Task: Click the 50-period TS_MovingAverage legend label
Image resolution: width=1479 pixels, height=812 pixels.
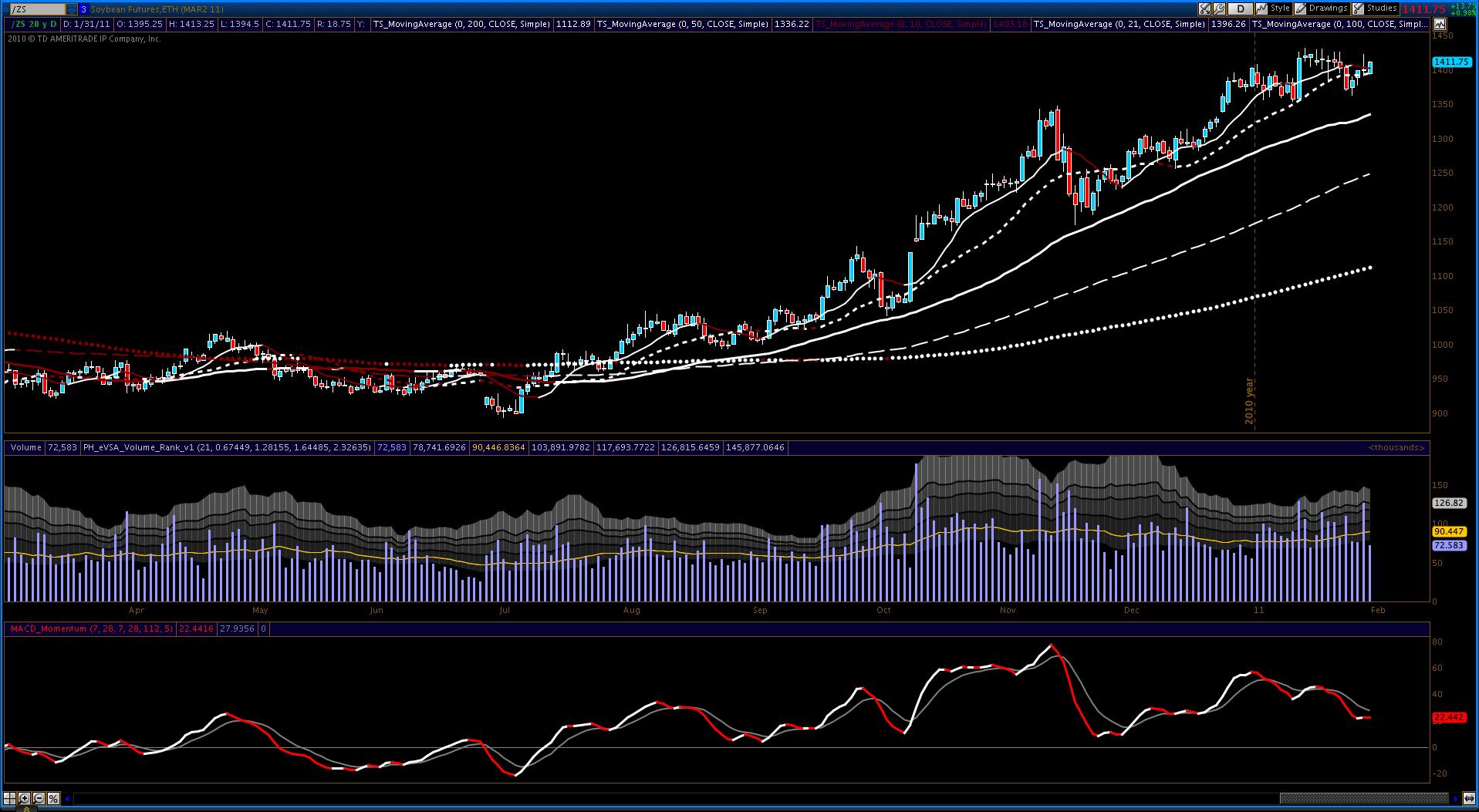Action: pyautogui.click(x=684, y=24)
